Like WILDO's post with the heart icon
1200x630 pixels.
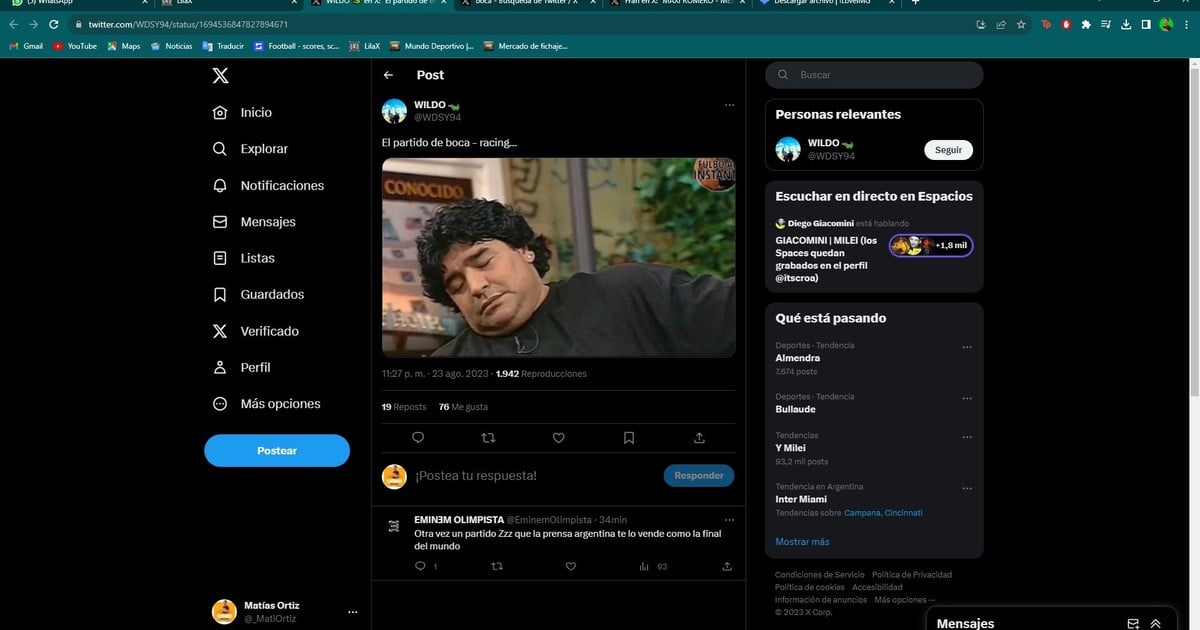tap(559, 438)
